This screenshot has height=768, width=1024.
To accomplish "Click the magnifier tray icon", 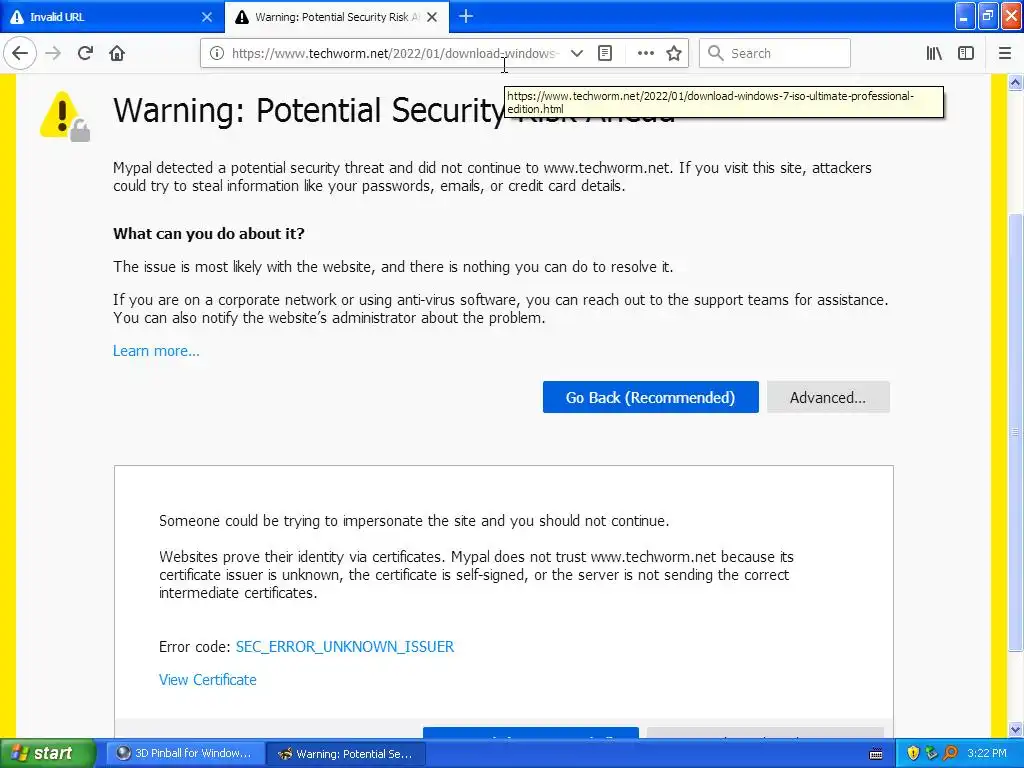I will [x=951, y=753].
